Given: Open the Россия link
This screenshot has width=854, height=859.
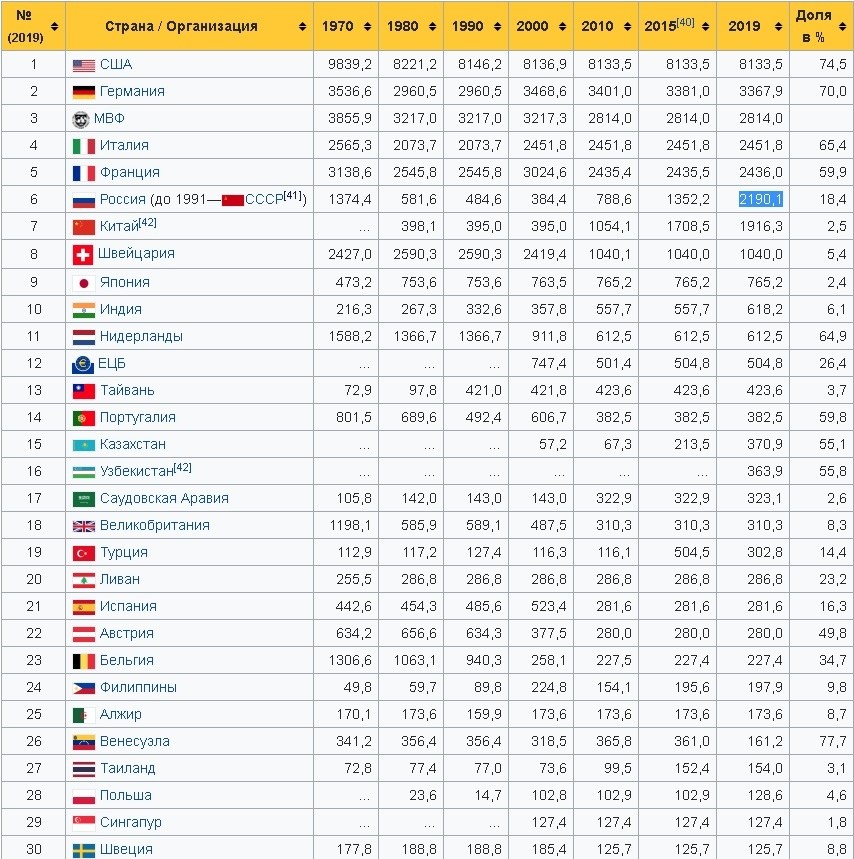Looking at the screenshot, I should 122,200.
